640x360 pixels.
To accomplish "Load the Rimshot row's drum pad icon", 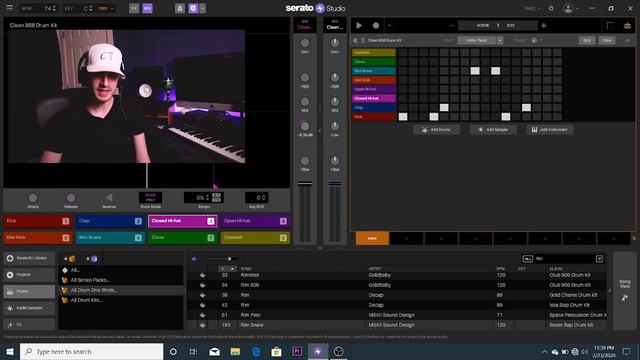I will tap(202, 276).
